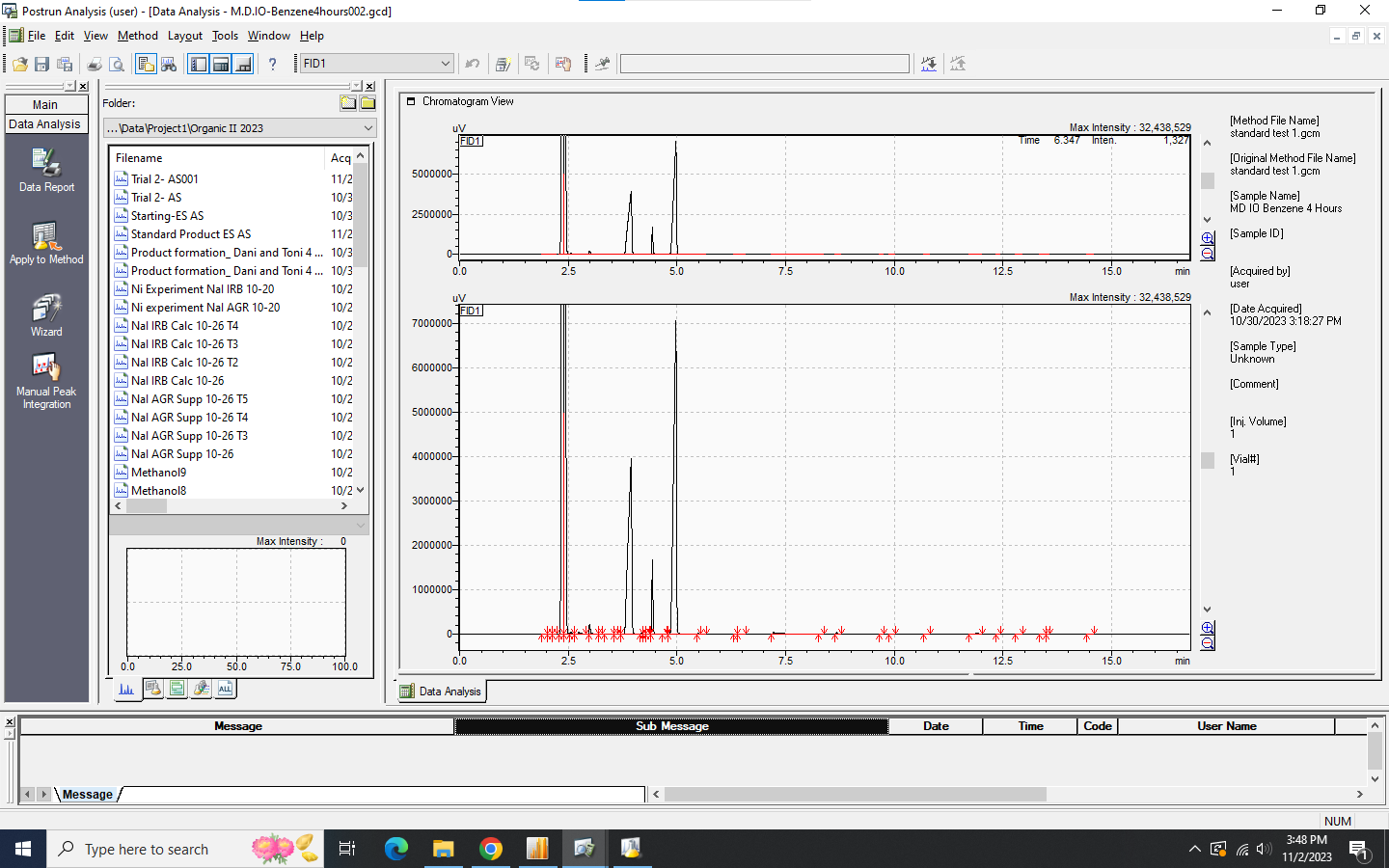Print using the printer toolbar icon
The width and height of the screenshot is (1389, 868).
[95, 64]
